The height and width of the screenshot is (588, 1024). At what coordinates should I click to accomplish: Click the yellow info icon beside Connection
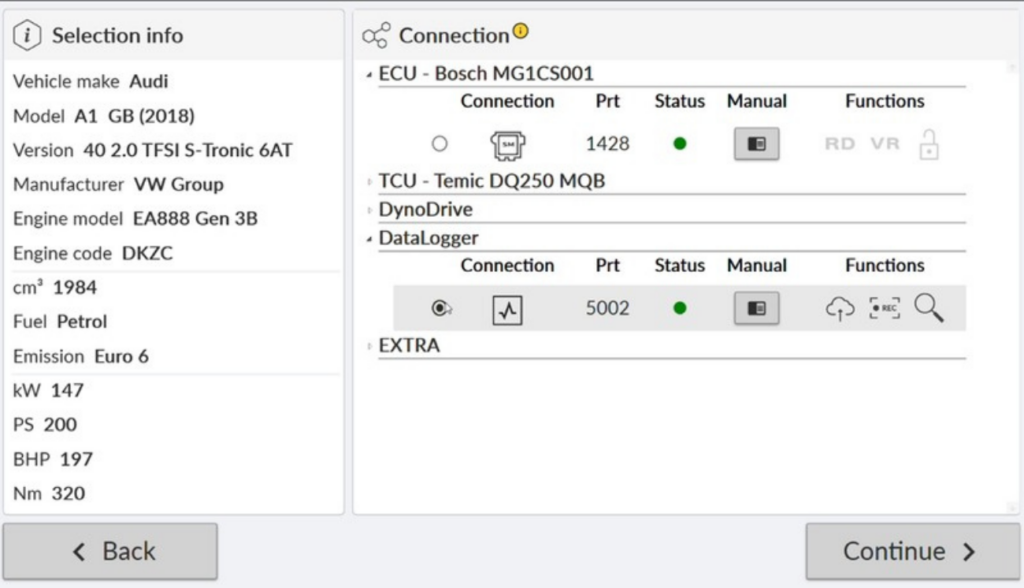coord(520,32)
